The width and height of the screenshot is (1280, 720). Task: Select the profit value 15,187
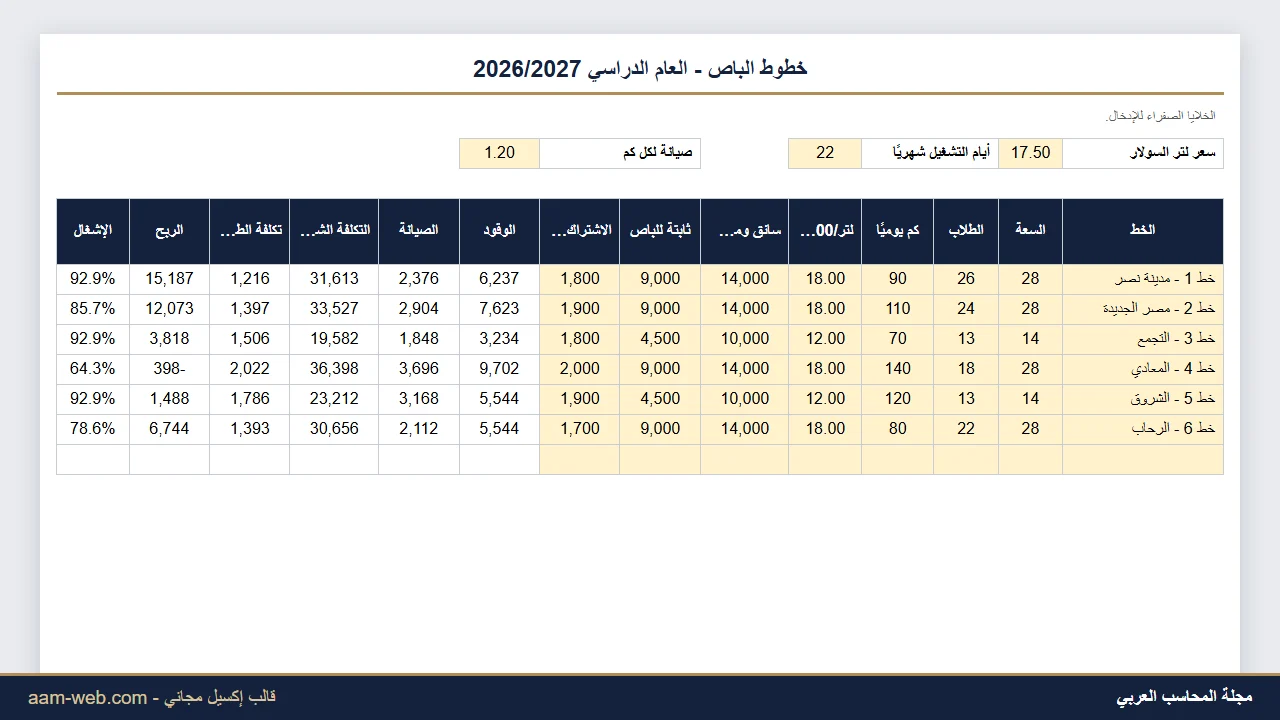click(169, 279)
